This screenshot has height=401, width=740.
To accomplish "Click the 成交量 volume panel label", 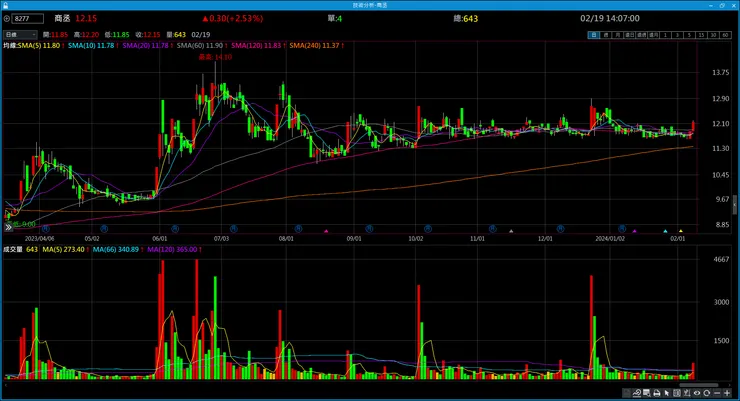I will click(13, 249).
